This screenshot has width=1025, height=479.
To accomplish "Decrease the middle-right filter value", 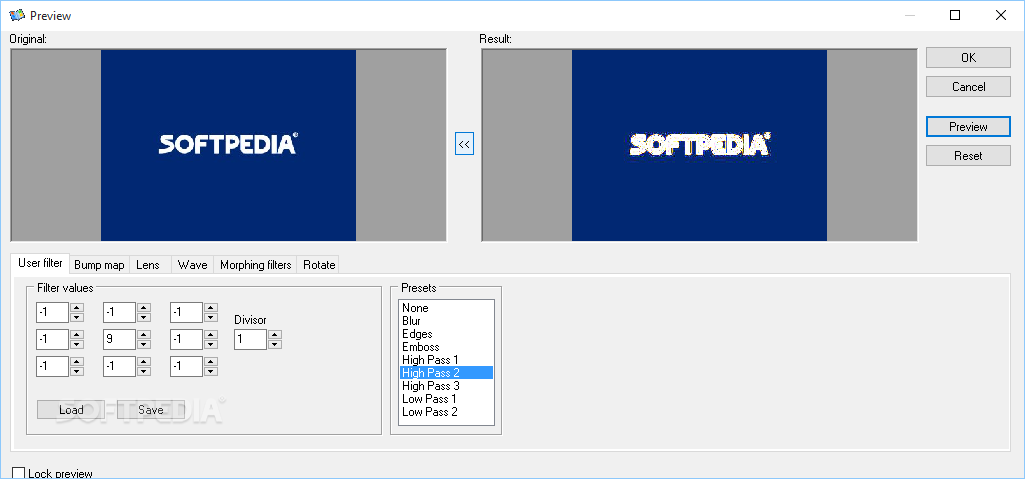I will point(210,344).
